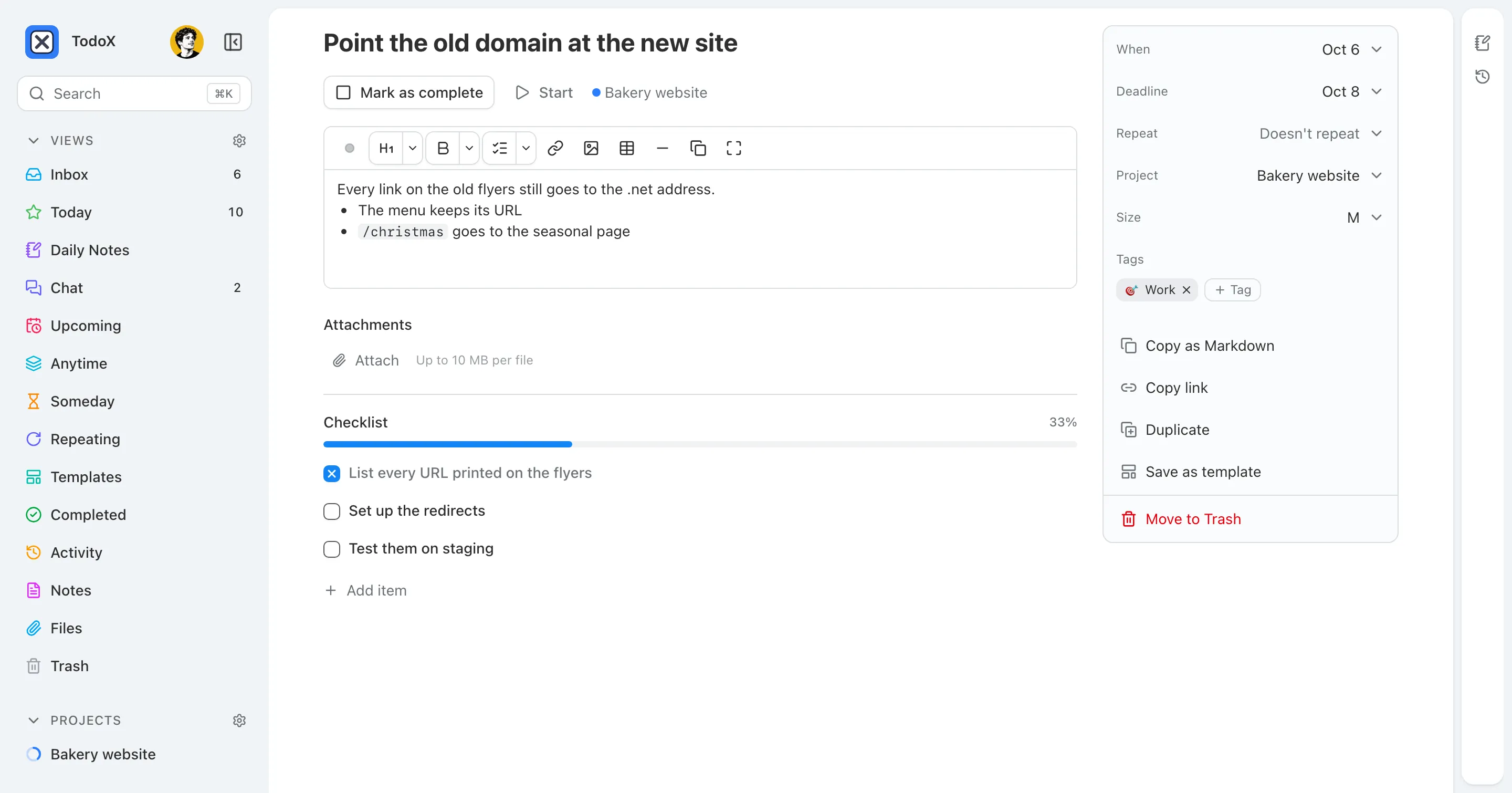This screenshot has width=1512, height=793.
Task: Expand the editor to fullscreen
Action: pos(734,148)
